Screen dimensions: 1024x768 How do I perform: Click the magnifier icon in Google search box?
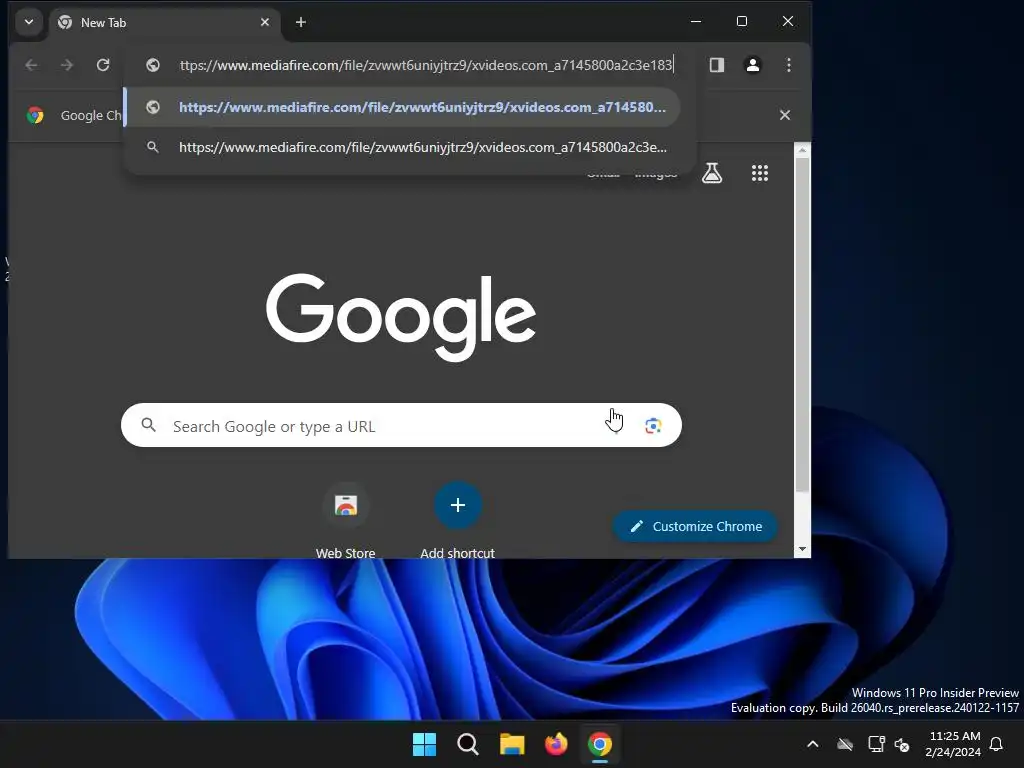click(x=149, y=425)
